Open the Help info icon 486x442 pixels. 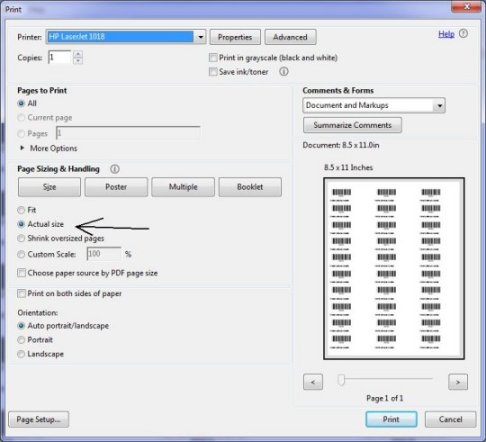(x=463, y=34)
